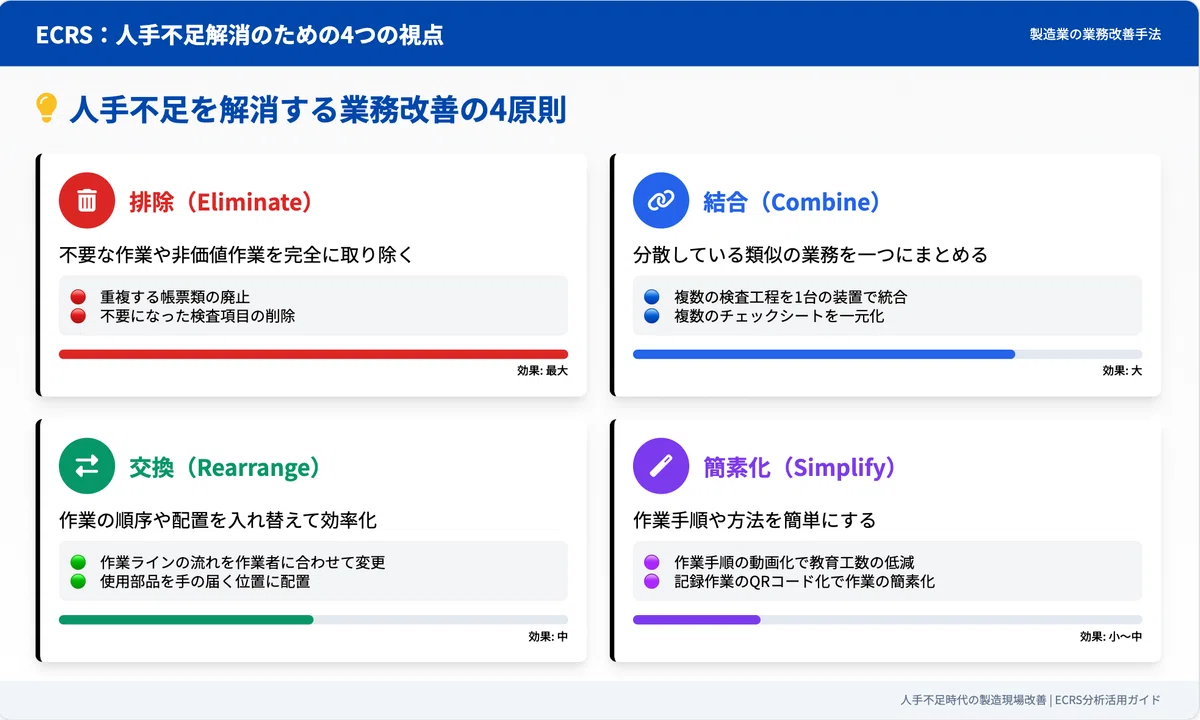Screen dimensions: 1200x720
Task: Click the yellow lightbulb icon beside heading
Action: pyautogui.click(x=47, y=108)
